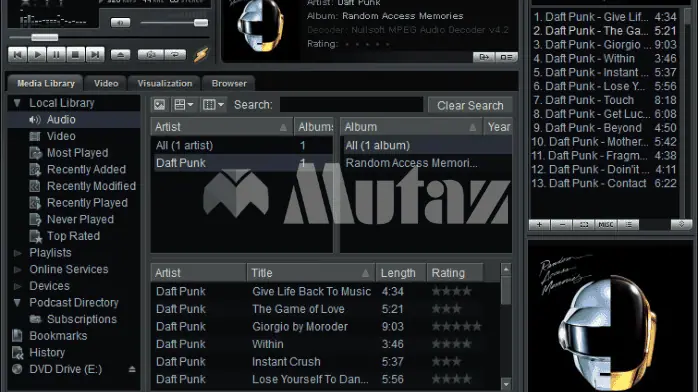
Task: Switch to the Video tab
Action: coord(106,83)
